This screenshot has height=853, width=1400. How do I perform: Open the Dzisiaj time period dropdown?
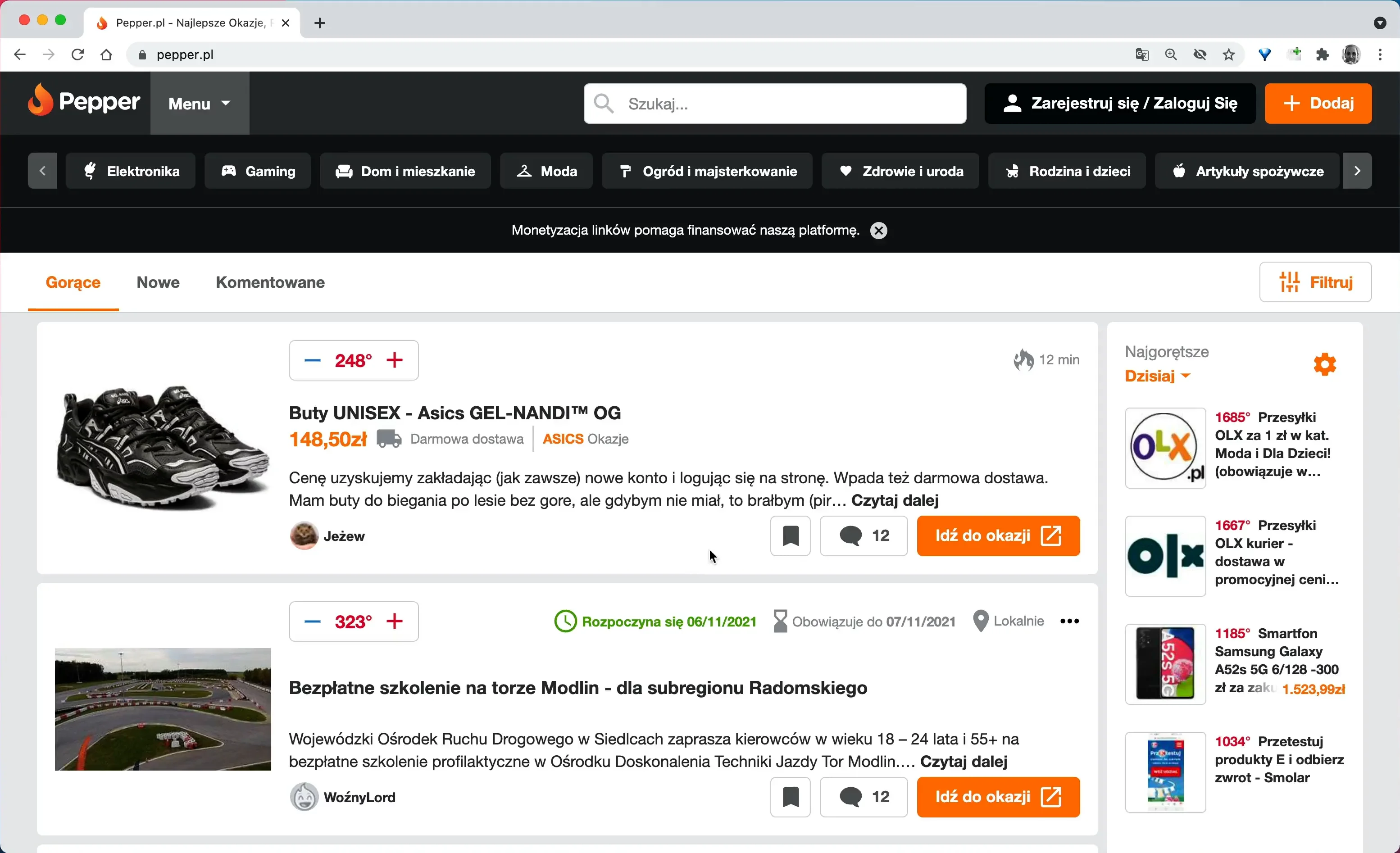(1157, 376)
